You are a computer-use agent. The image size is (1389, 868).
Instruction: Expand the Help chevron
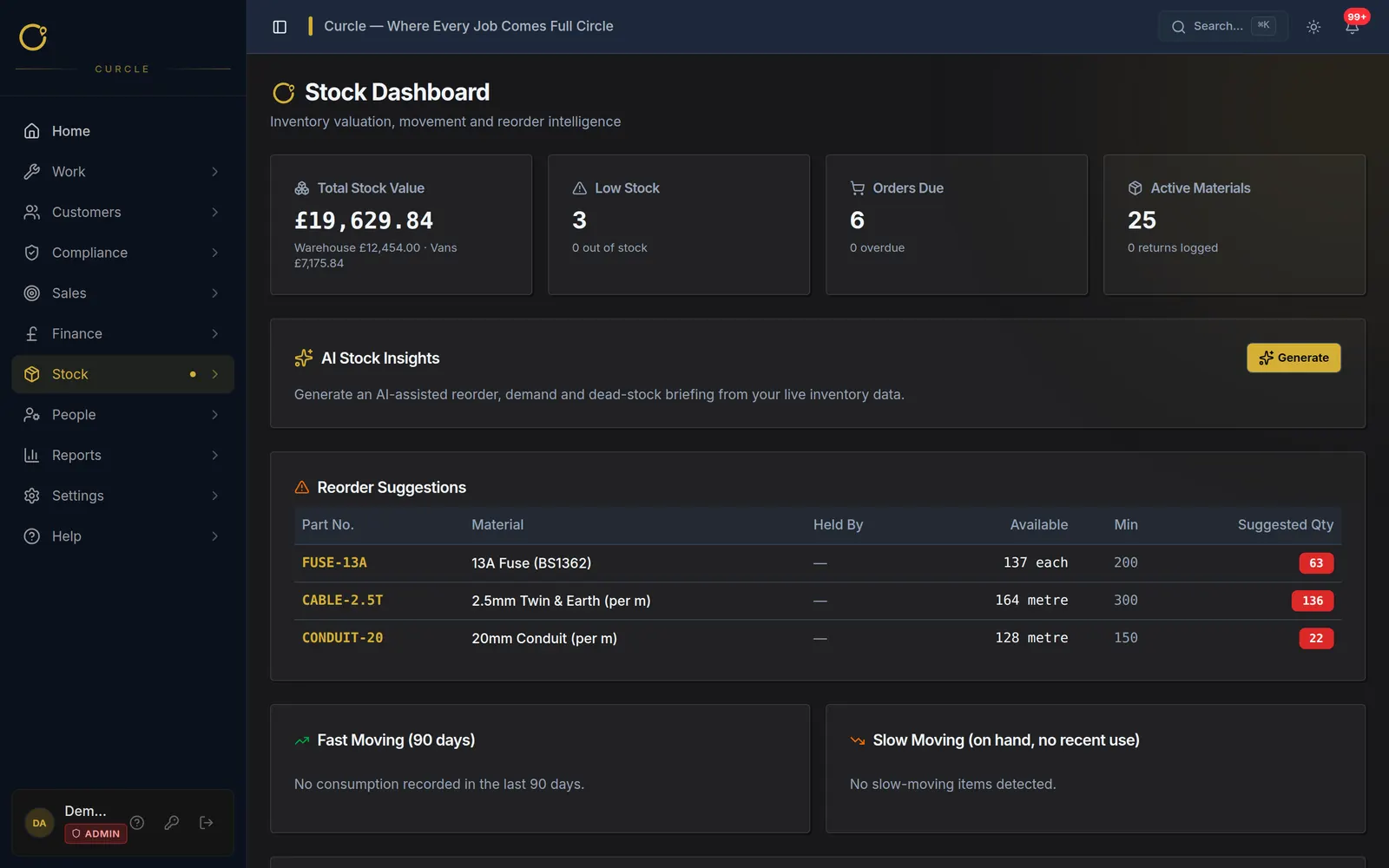point(214,536)
